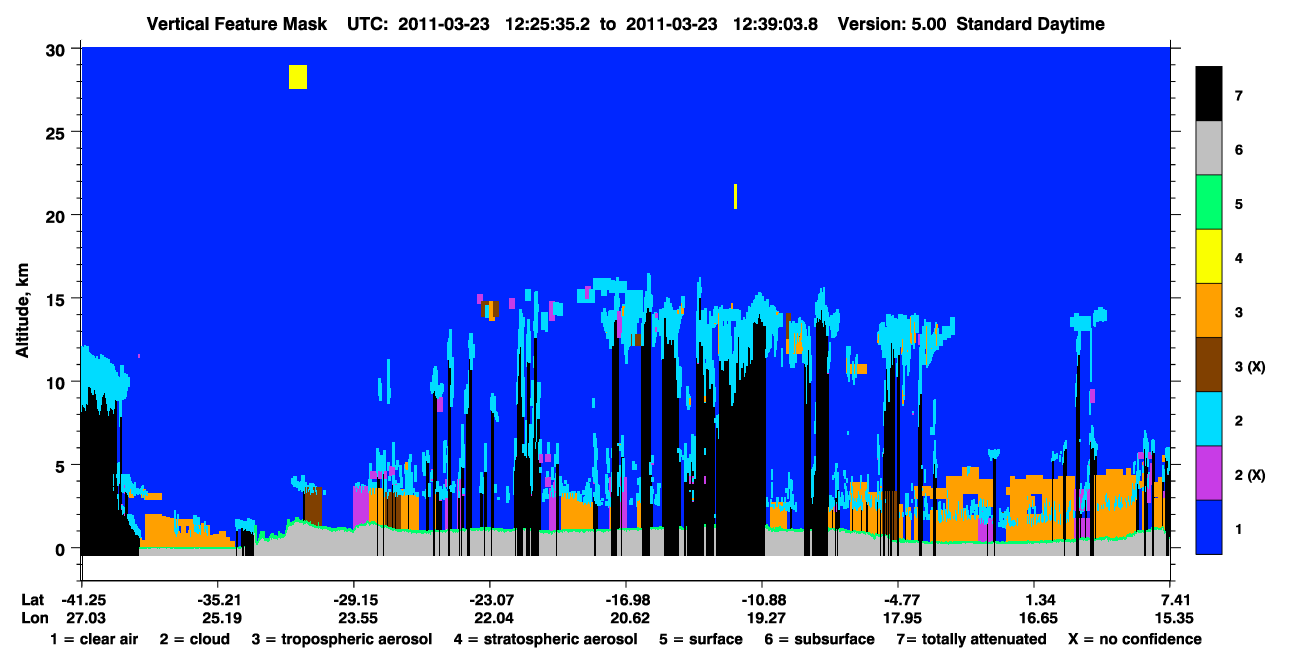Click the '0' altitude tick label
The height and width of the screenshot is (667, 1300).
click(62, 549)
